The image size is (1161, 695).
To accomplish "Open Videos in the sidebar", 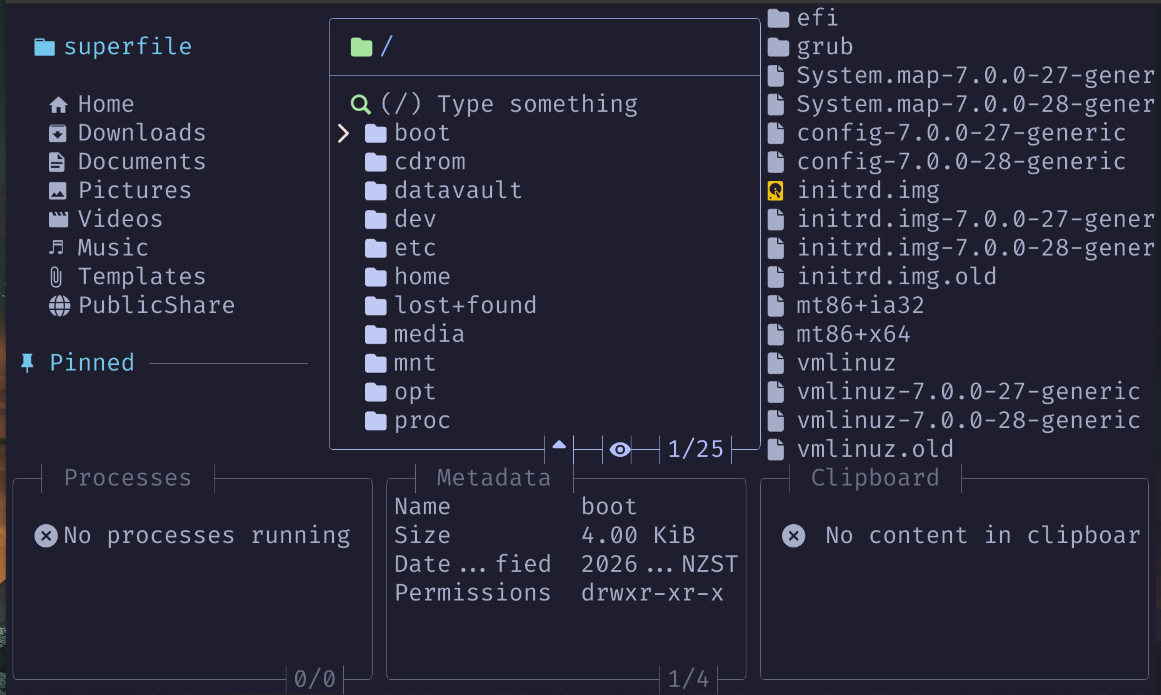I will click(121, 220).
